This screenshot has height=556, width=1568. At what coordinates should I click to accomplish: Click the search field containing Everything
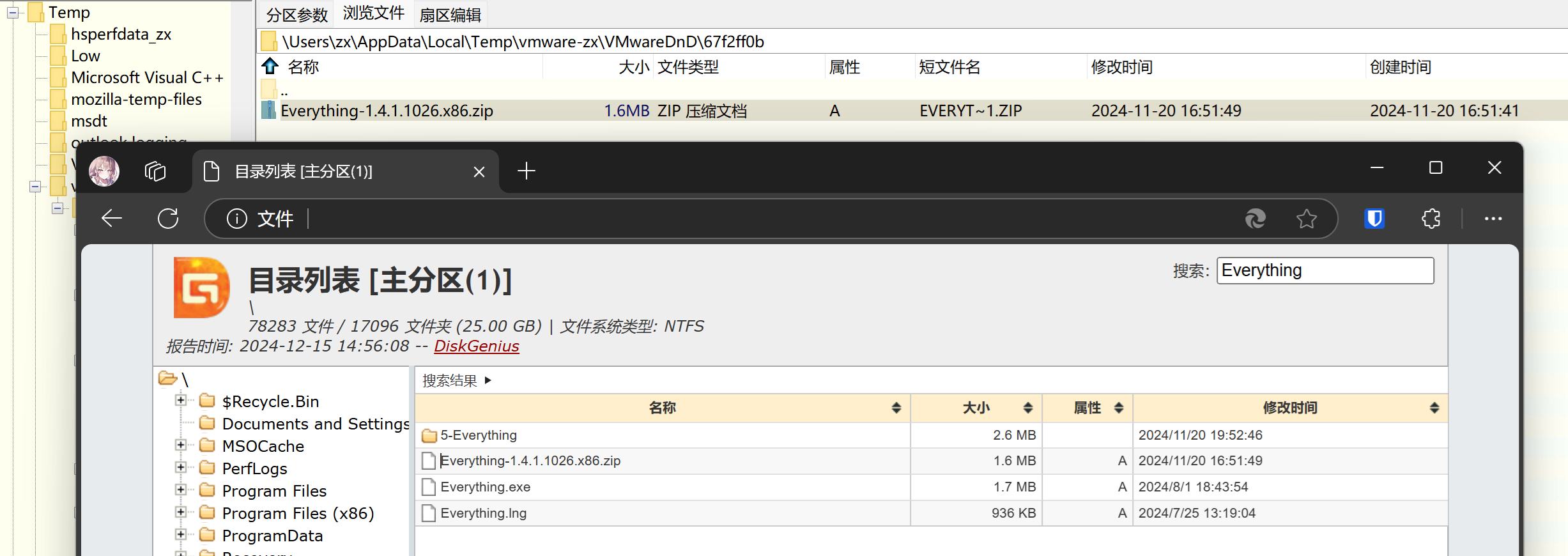pyautogui.click(x=1325, y=270)
